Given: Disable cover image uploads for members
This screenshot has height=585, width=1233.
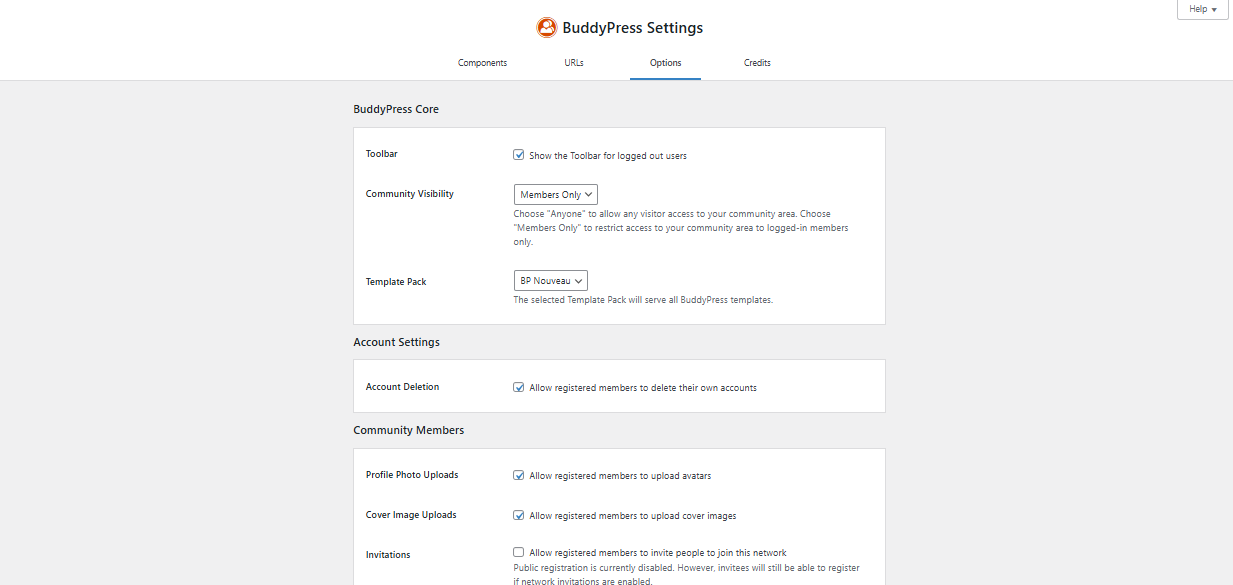Looking at the screenshot, I should 519,514.
